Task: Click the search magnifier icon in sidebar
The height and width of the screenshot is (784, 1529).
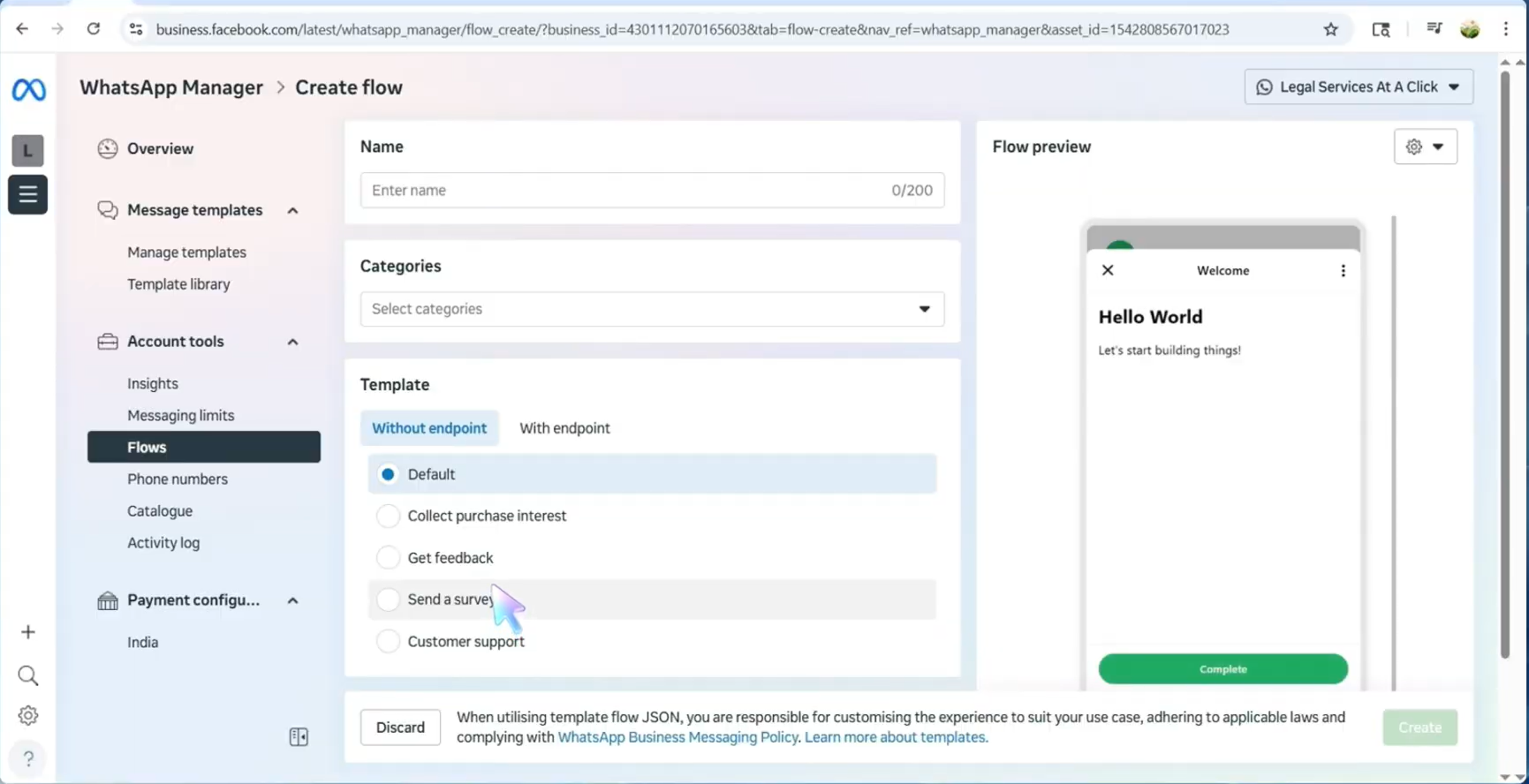Action: tap(28, 676)
